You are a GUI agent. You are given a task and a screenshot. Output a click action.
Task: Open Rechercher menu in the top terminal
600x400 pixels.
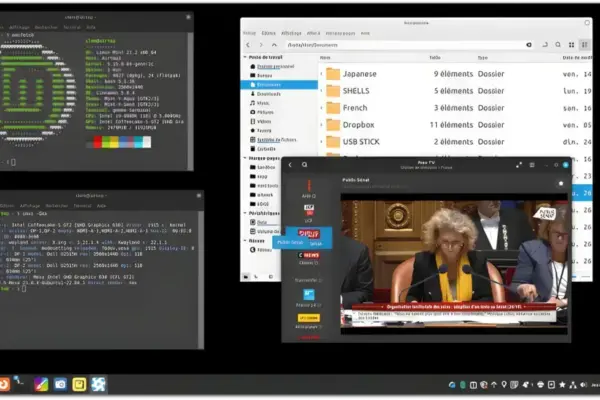(46, 27)
